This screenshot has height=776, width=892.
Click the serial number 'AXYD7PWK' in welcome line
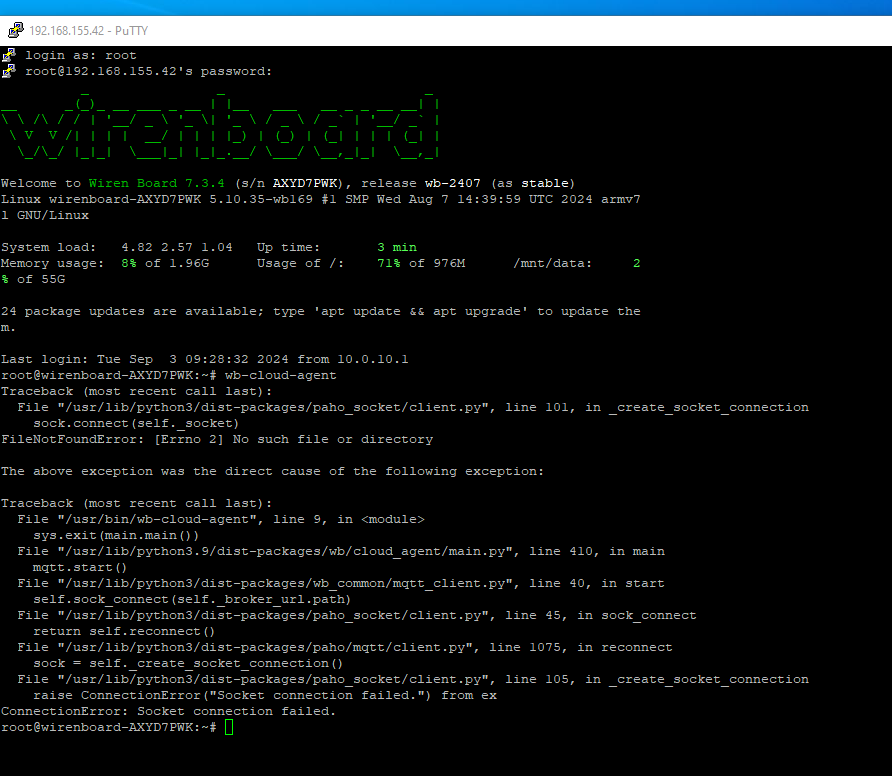coord(305,183)
